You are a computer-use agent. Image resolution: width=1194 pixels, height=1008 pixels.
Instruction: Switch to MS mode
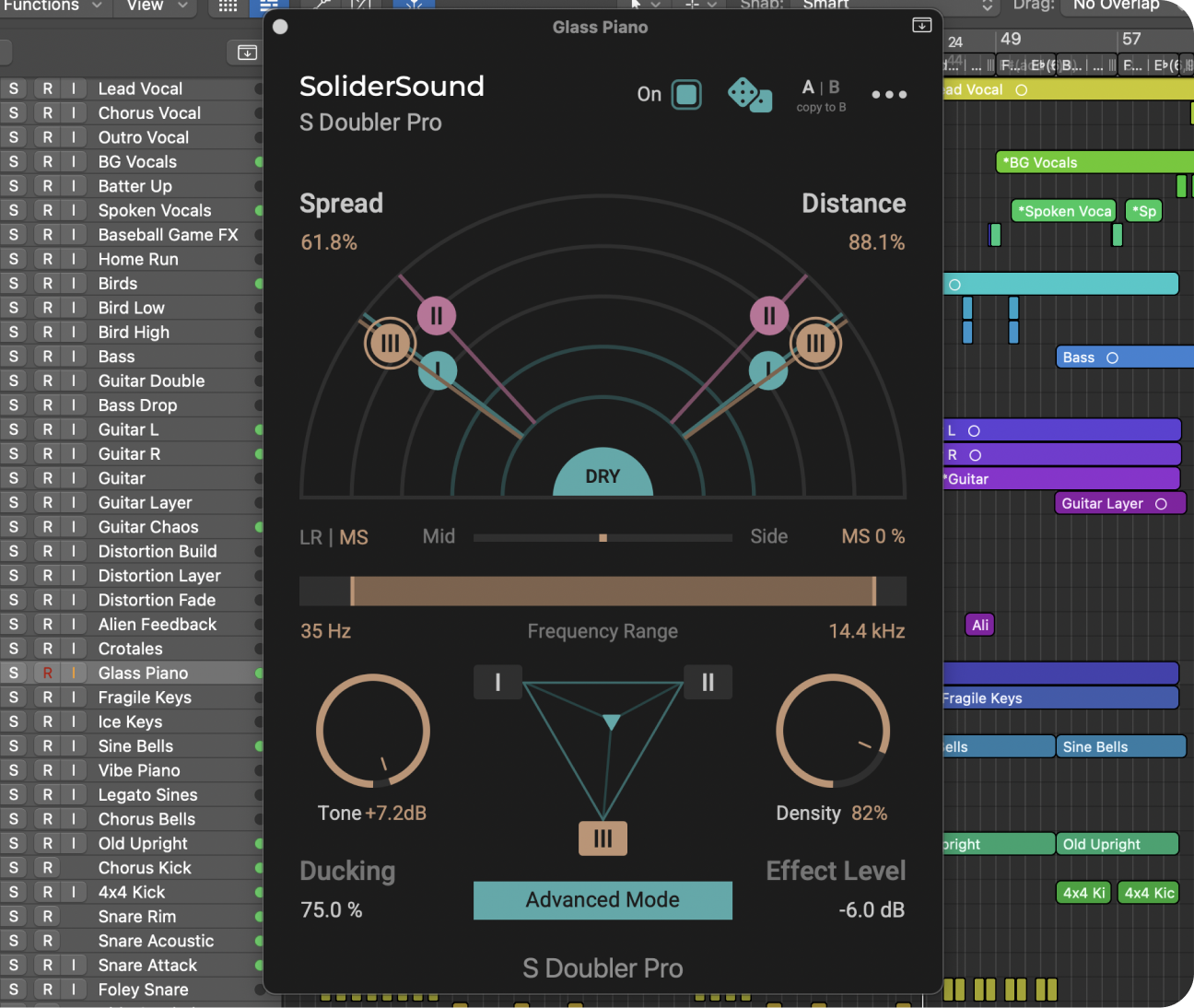point(354,537)
